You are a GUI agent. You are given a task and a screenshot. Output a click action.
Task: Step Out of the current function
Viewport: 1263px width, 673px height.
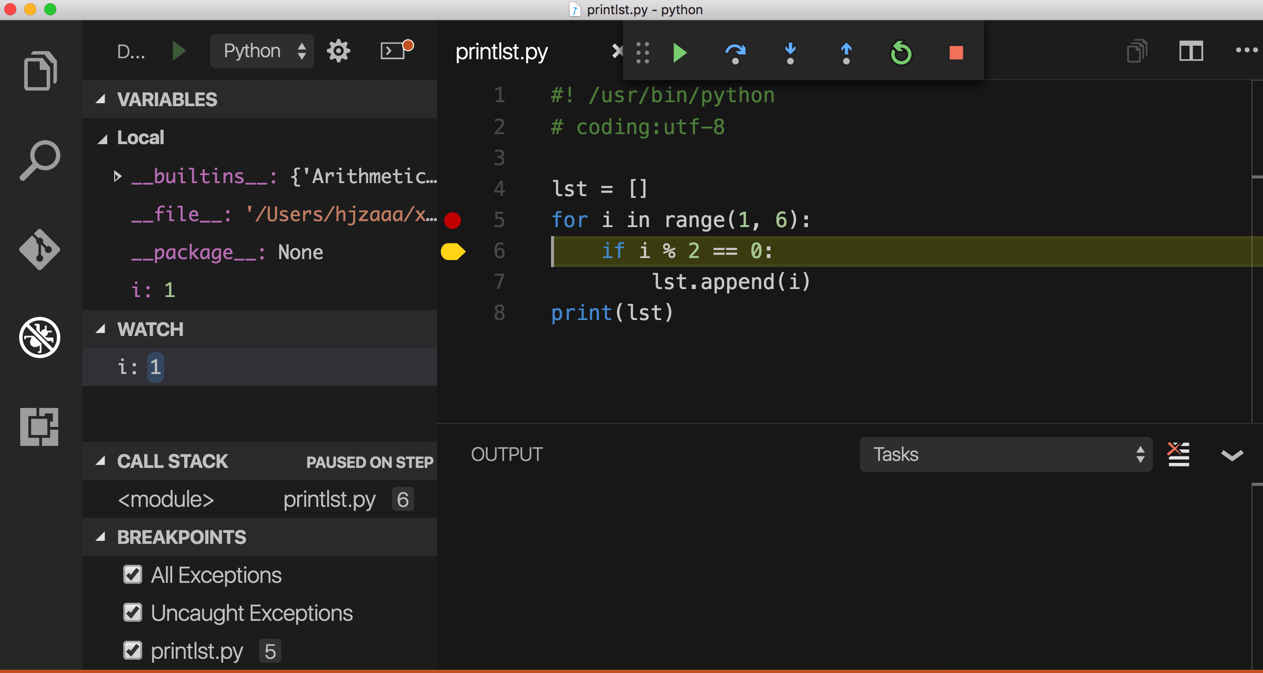(845, 53)
